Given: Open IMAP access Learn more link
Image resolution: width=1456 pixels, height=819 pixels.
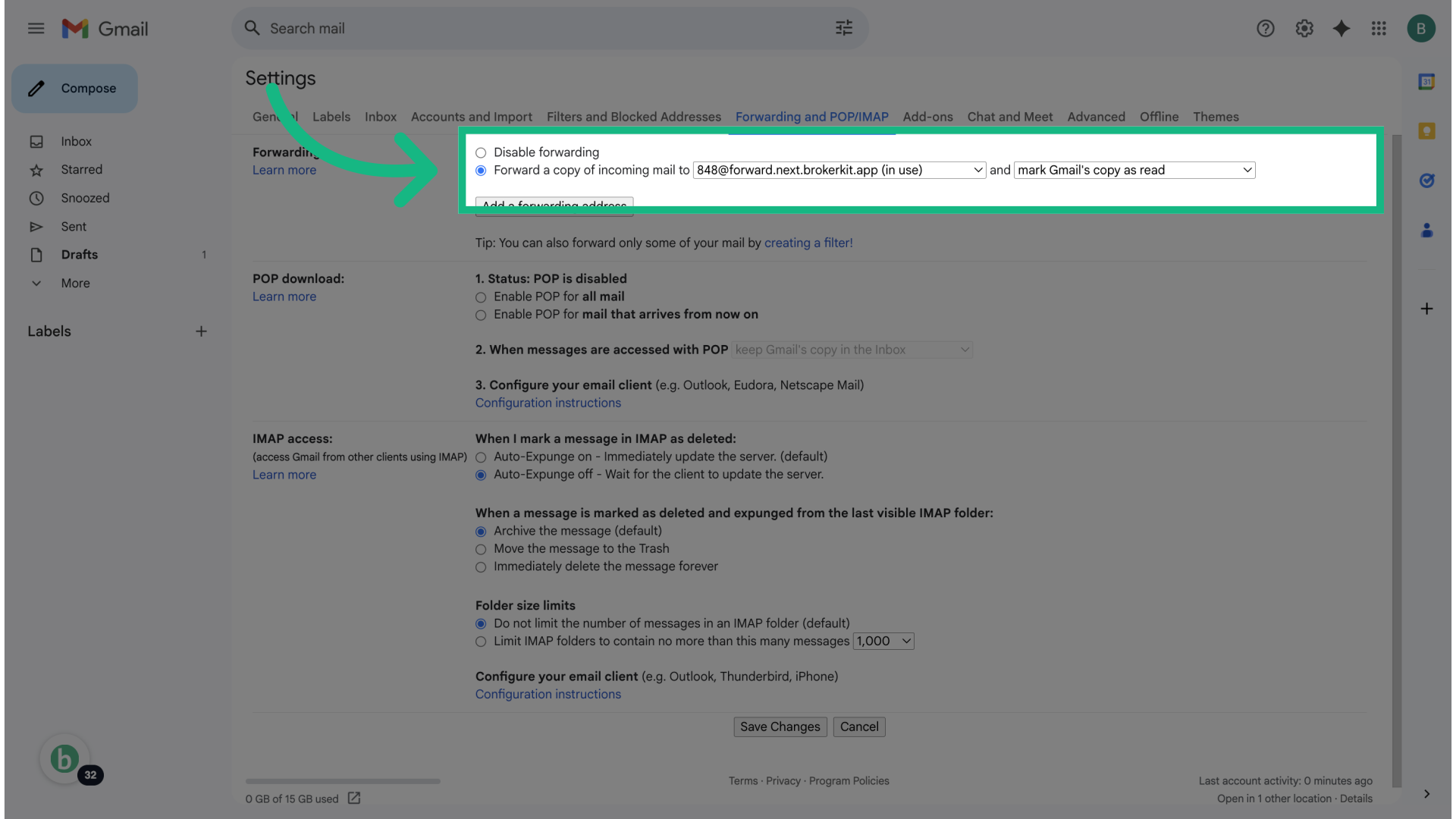Looking at the screenshot, I should click(284, 475).
